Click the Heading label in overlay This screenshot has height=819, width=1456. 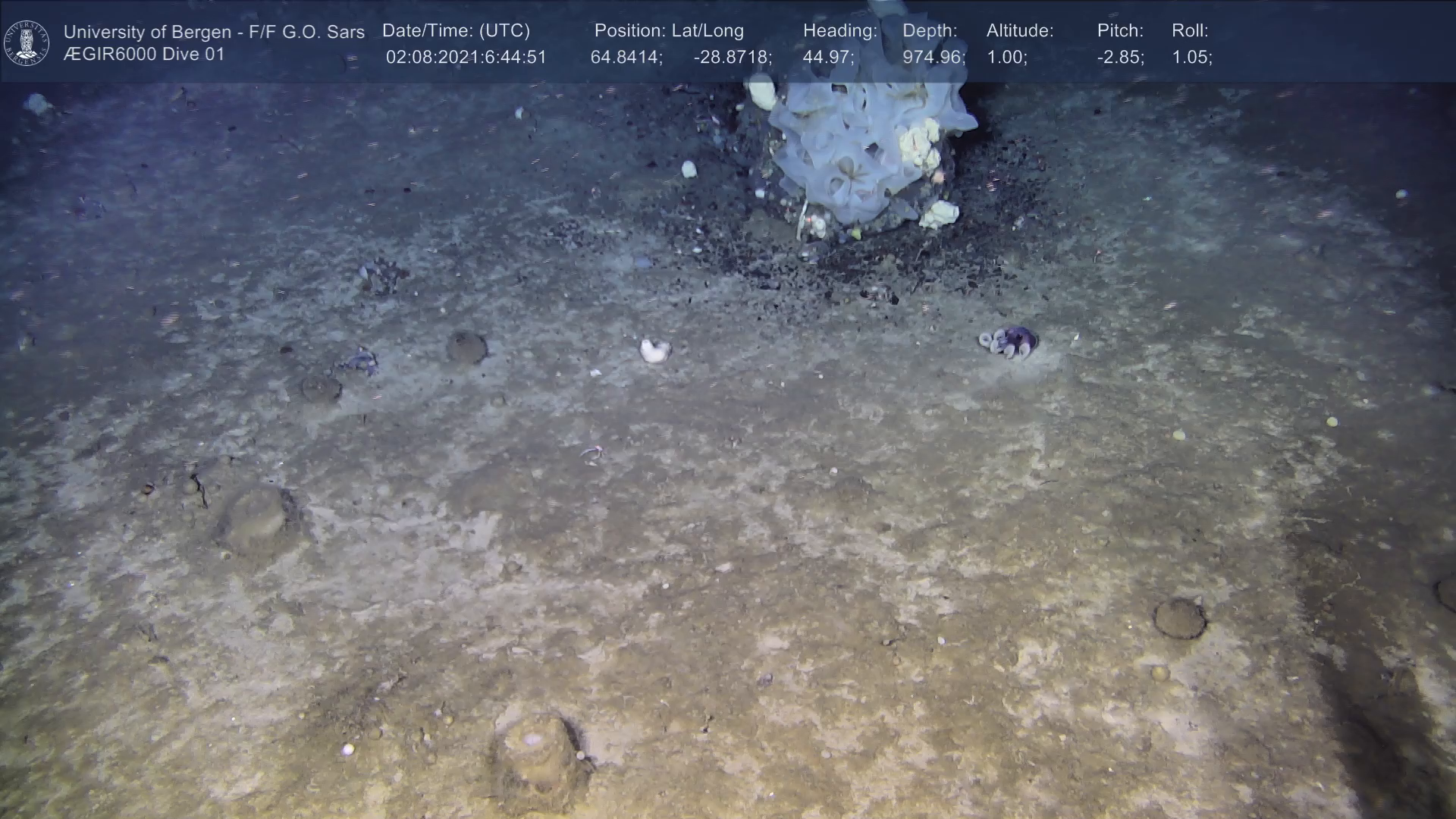pos(839,31)
